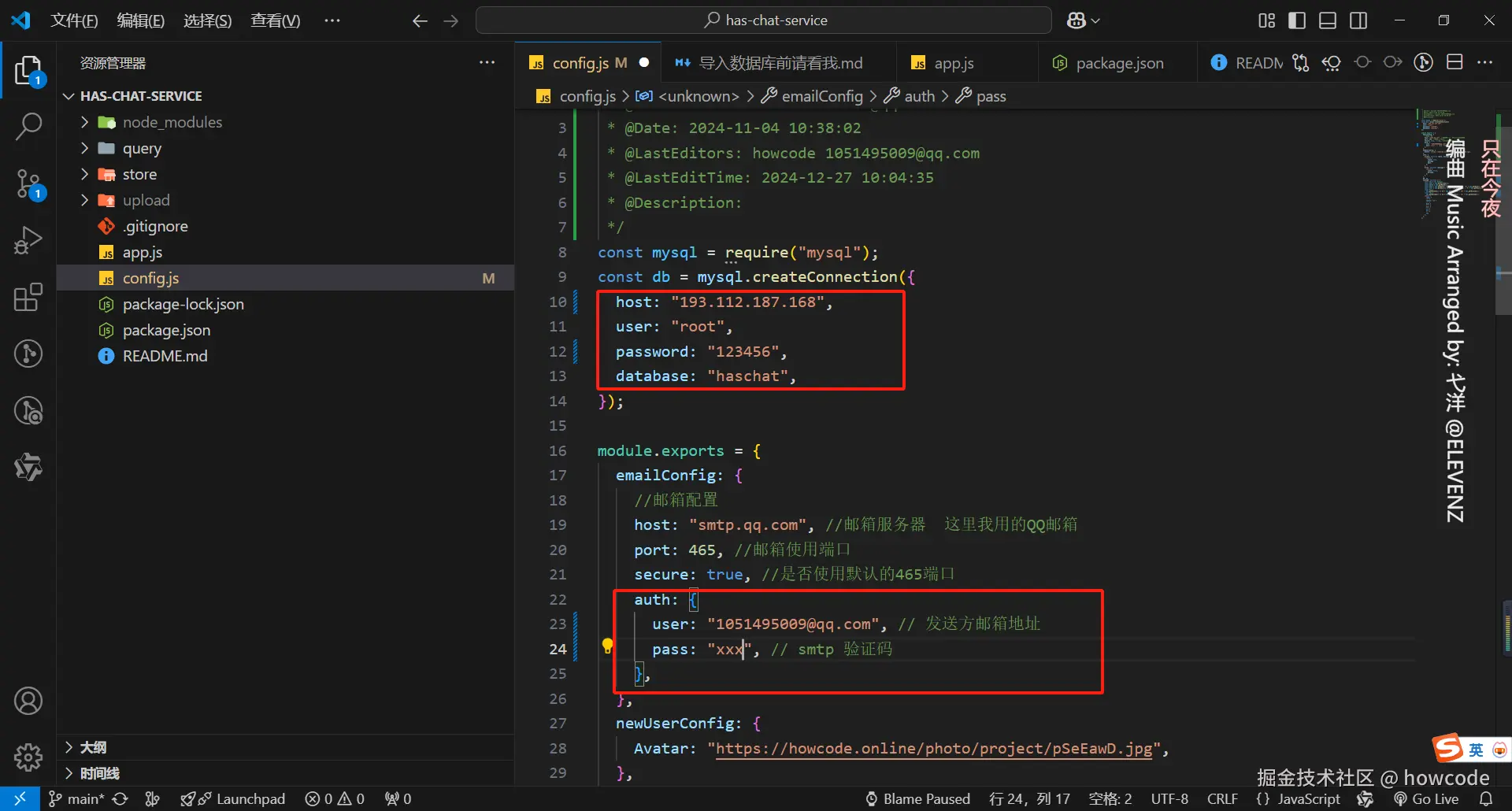Expand the query folder
This screenshot has height=811, width=1512.
[285, 148]
